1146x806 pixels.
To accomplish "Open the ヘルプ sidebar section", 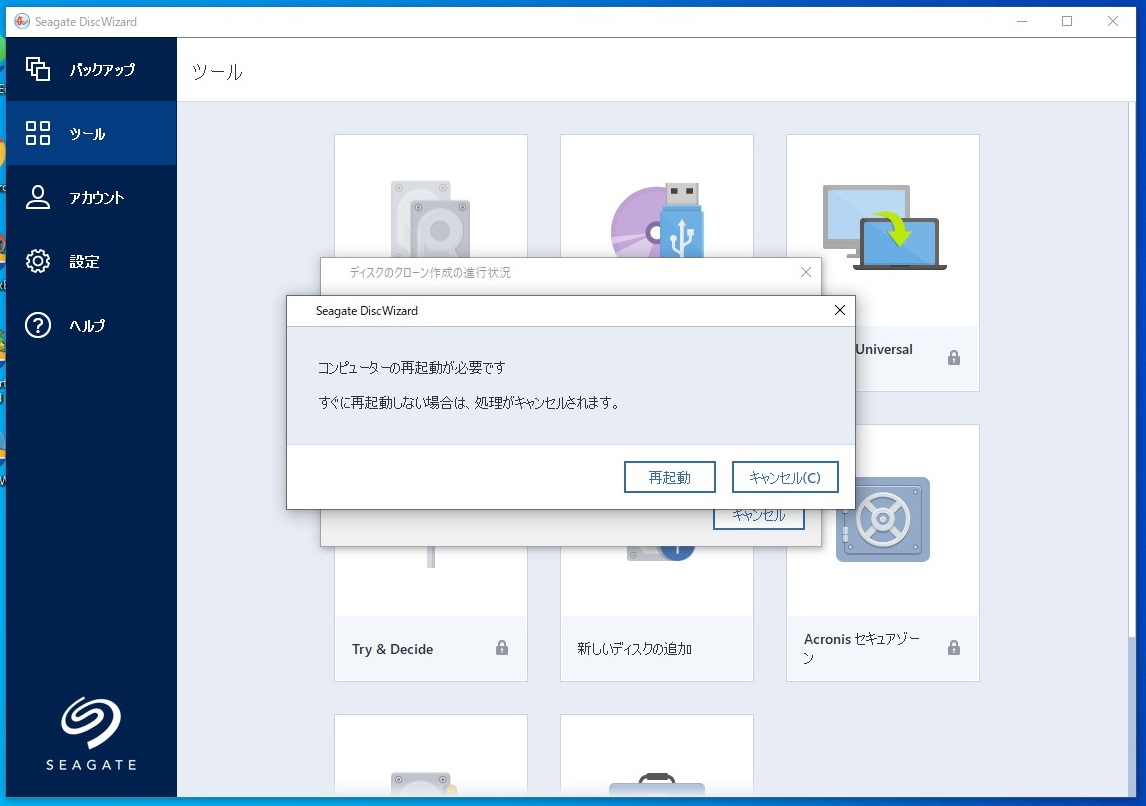I will tap(91, 325).
